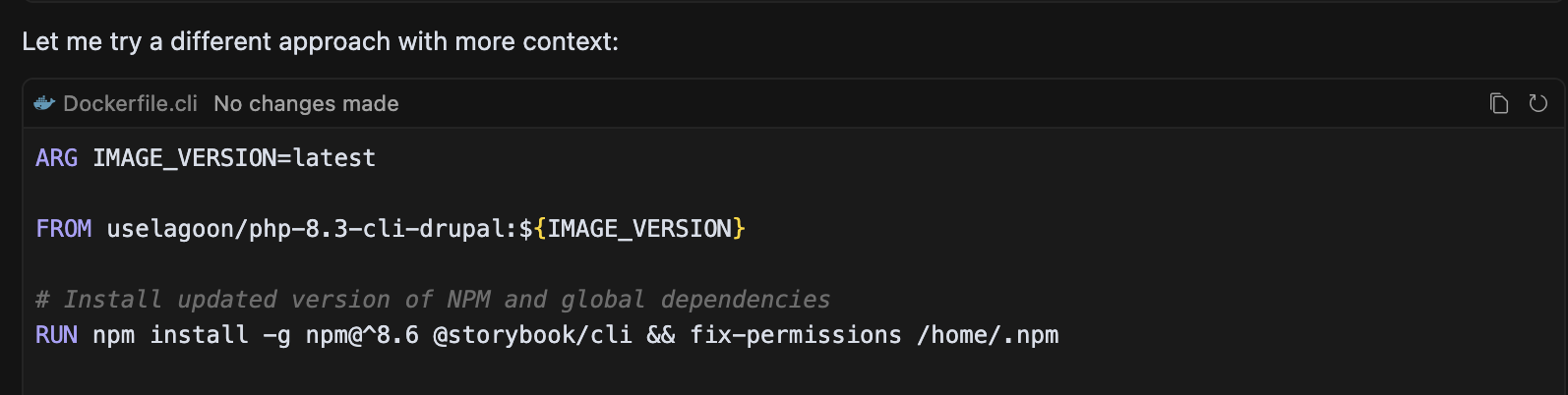Viewport: 1568px width, 395px height.
Task: Open the Dockerfile.cli file link
Action: [130, 103]
